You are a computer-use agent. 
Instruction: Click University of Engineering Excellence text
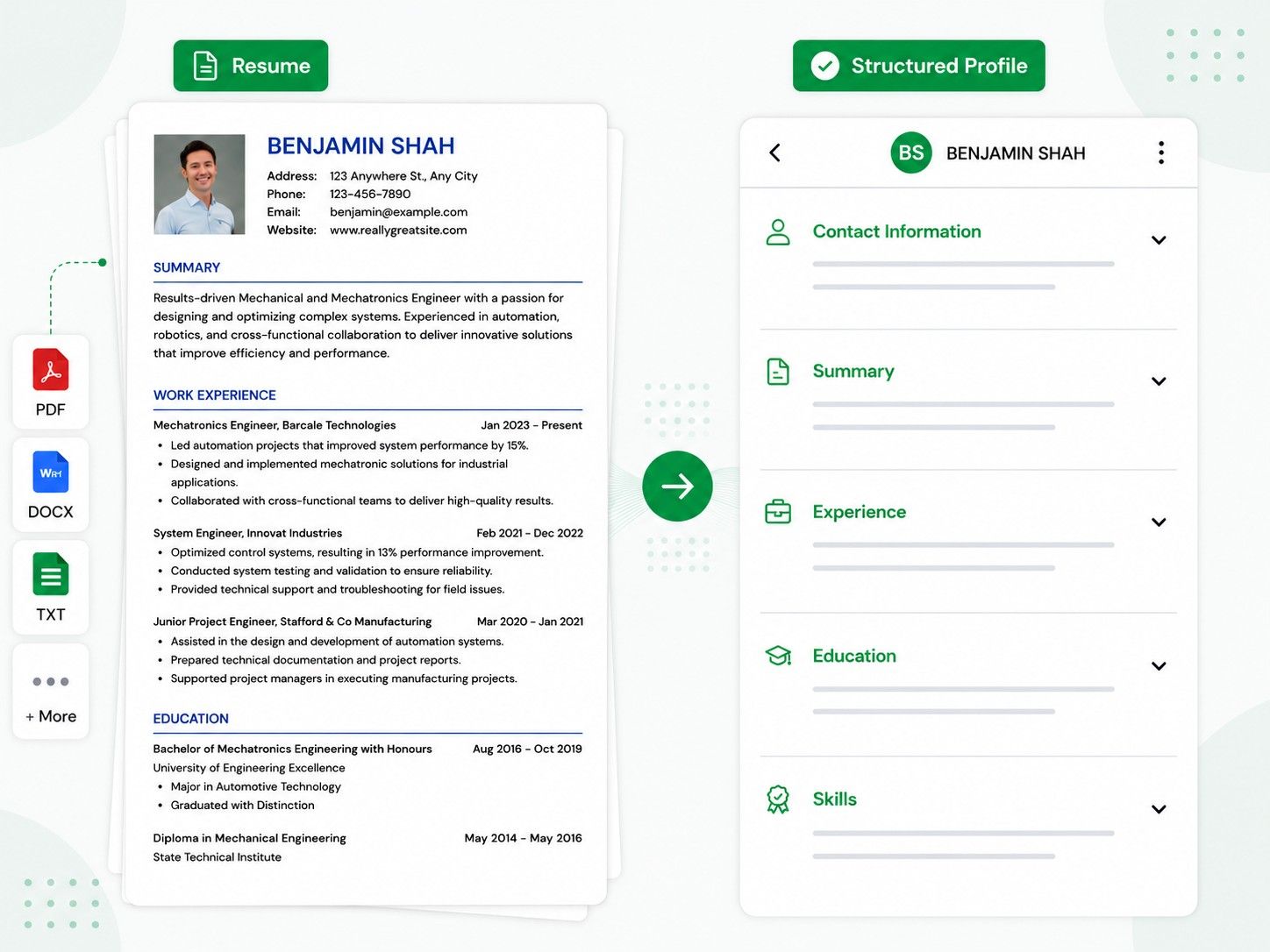coord(249,768)
